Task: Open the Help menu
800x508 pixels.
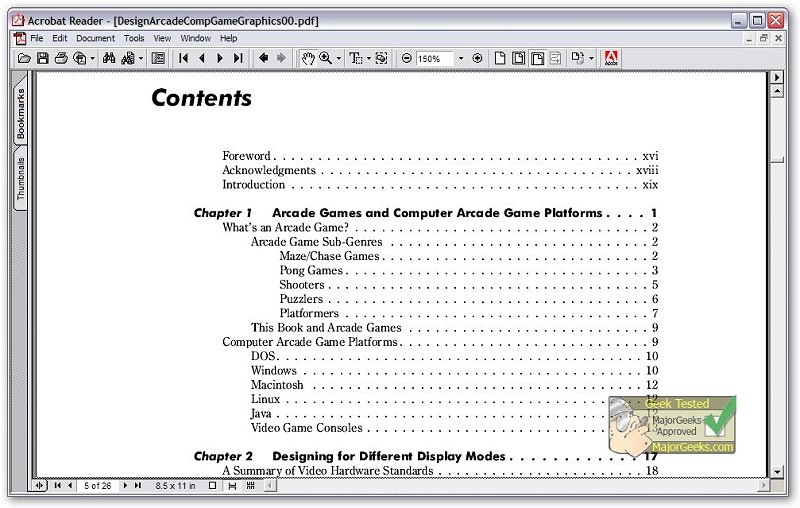Action: [x=229, y=38]
